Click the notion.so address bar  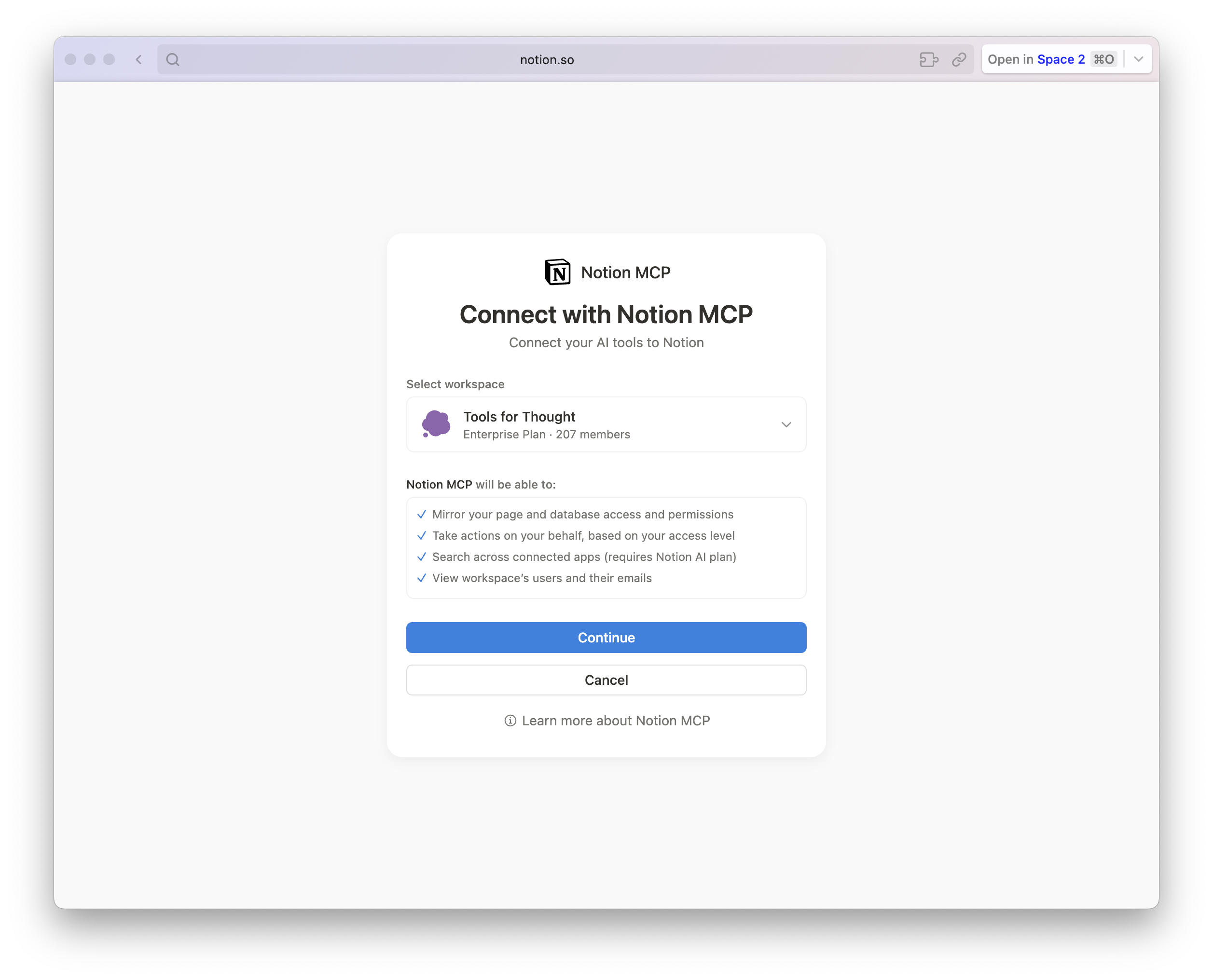click(x=547, y=59)
